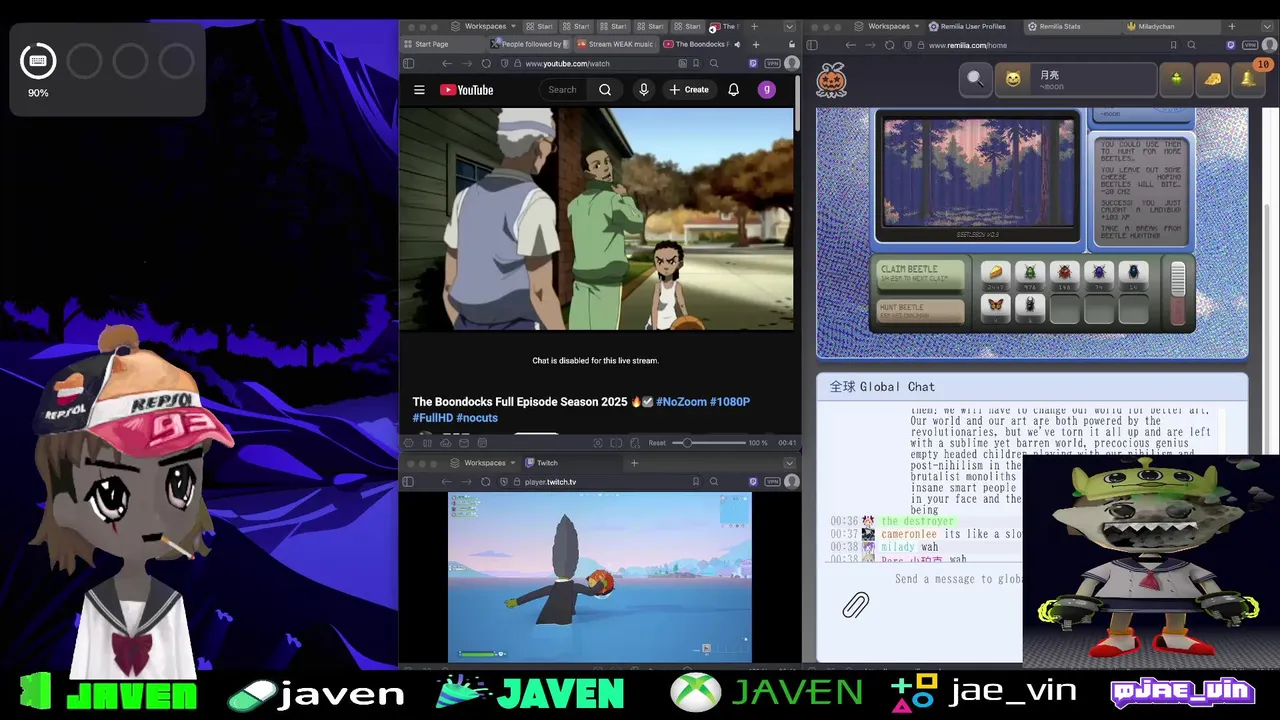The height and width of the screenshot is (720, 1280).
Task: Mute audio on The Boondocks tab
Action: pyautogui.click(x=737, y=44)
